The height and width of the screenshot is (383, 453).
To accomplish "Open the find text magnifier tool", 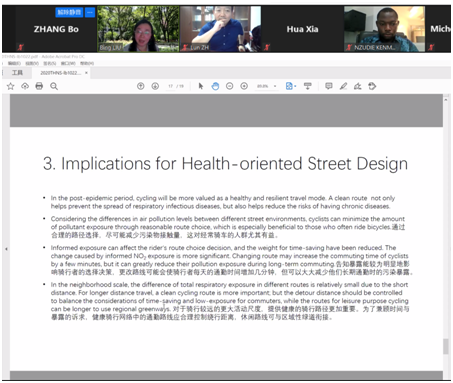I will pyautogui.click(x=54, y=86).
